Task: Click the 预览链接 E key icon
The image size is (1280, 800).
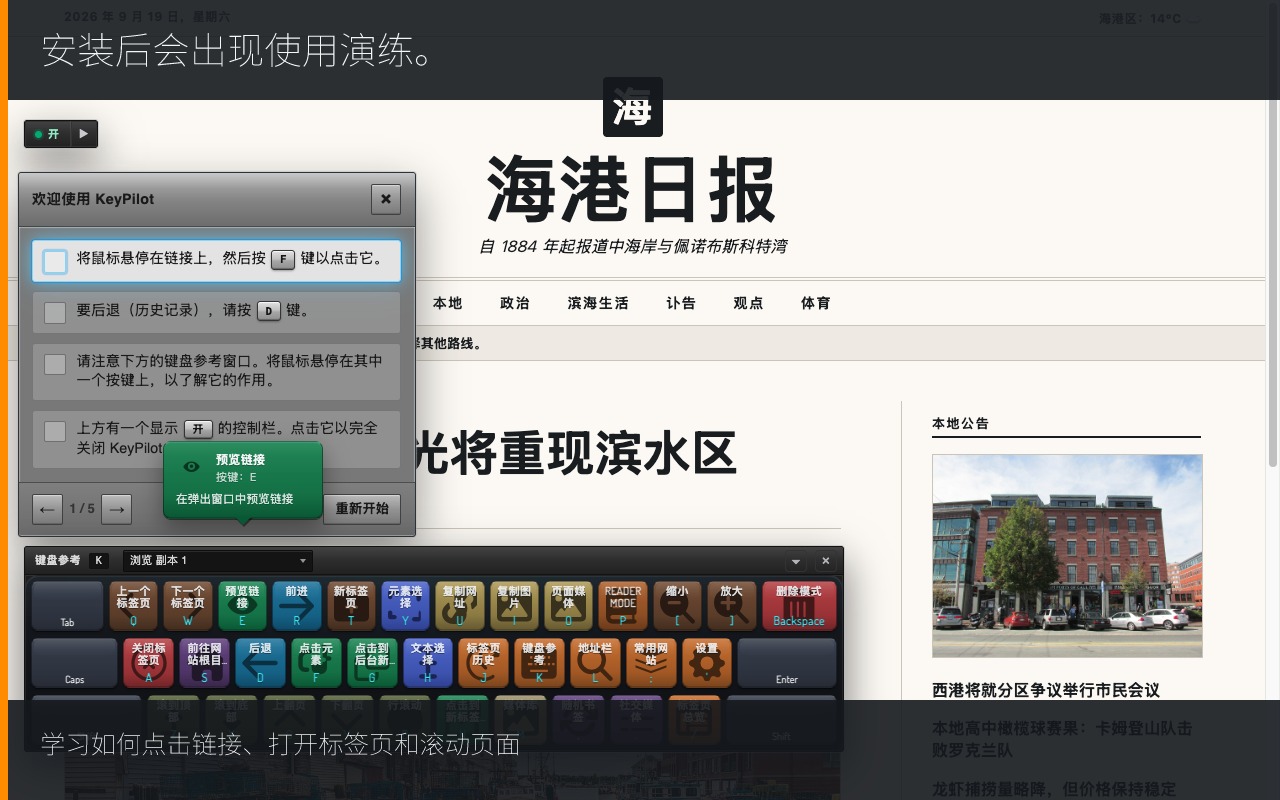Action: 242,606
